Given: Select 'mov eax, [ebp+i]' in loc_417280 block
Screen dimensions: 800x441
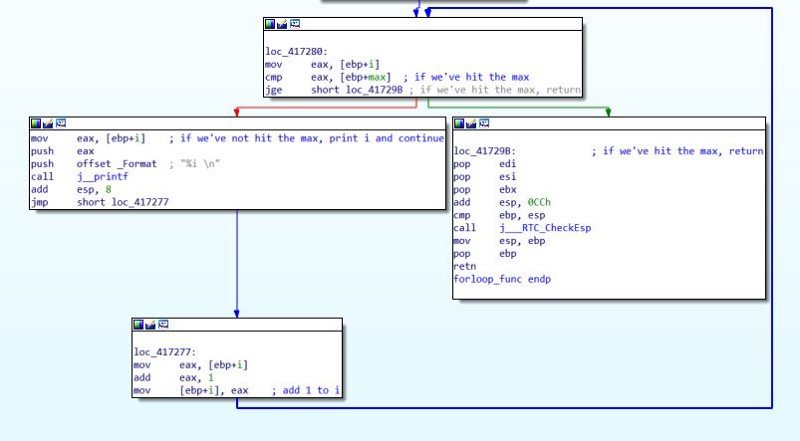Looking at the screenshot, I should click(x=322, y=64).
